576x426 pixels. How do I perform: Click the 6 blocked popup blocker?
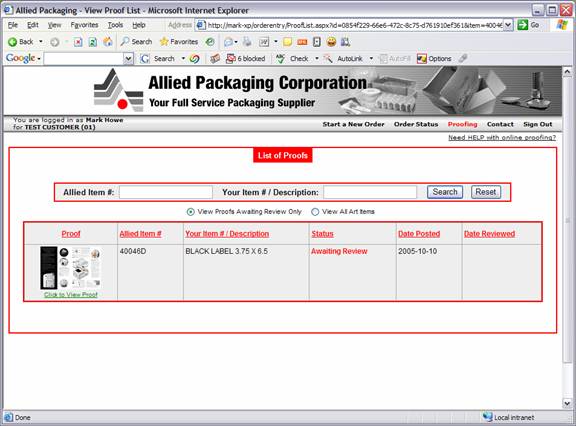(246, 59)
